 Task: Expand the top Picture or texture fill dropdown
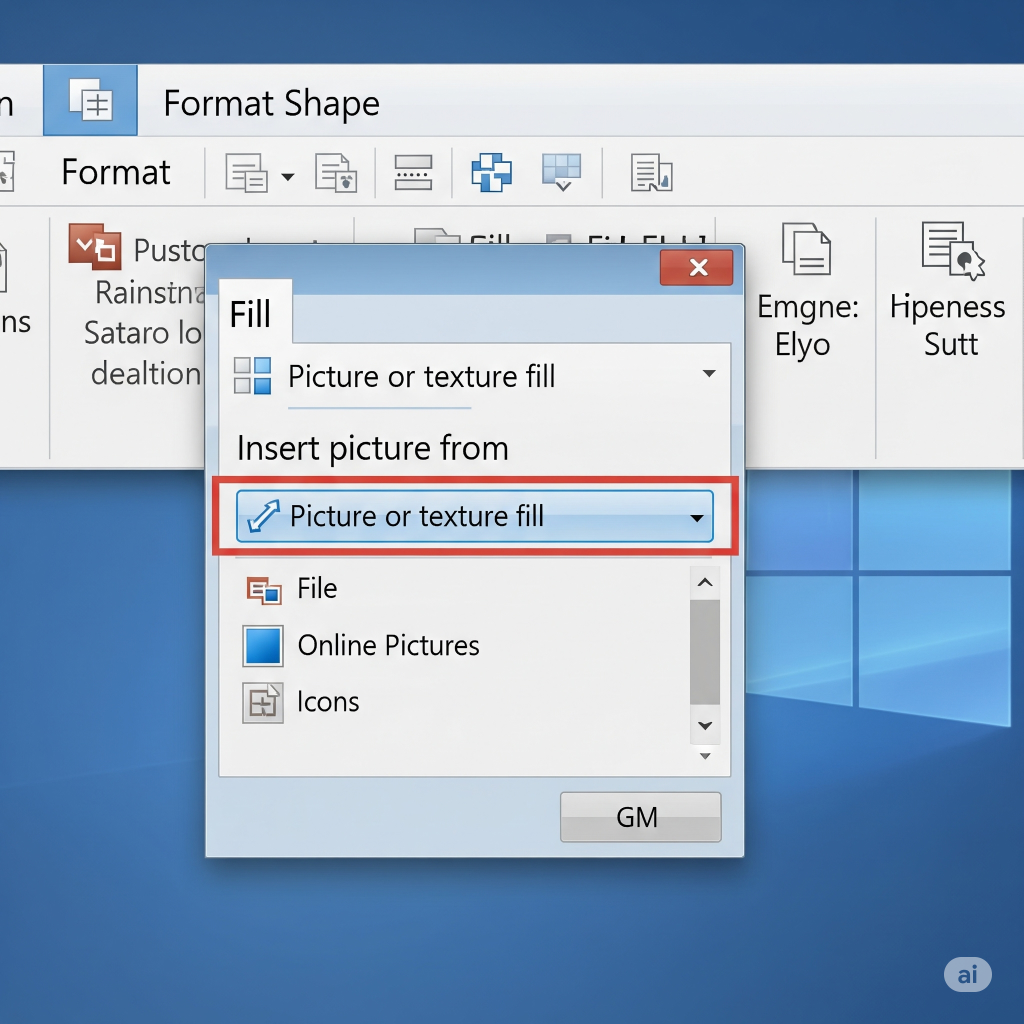[x=708, y=375]
